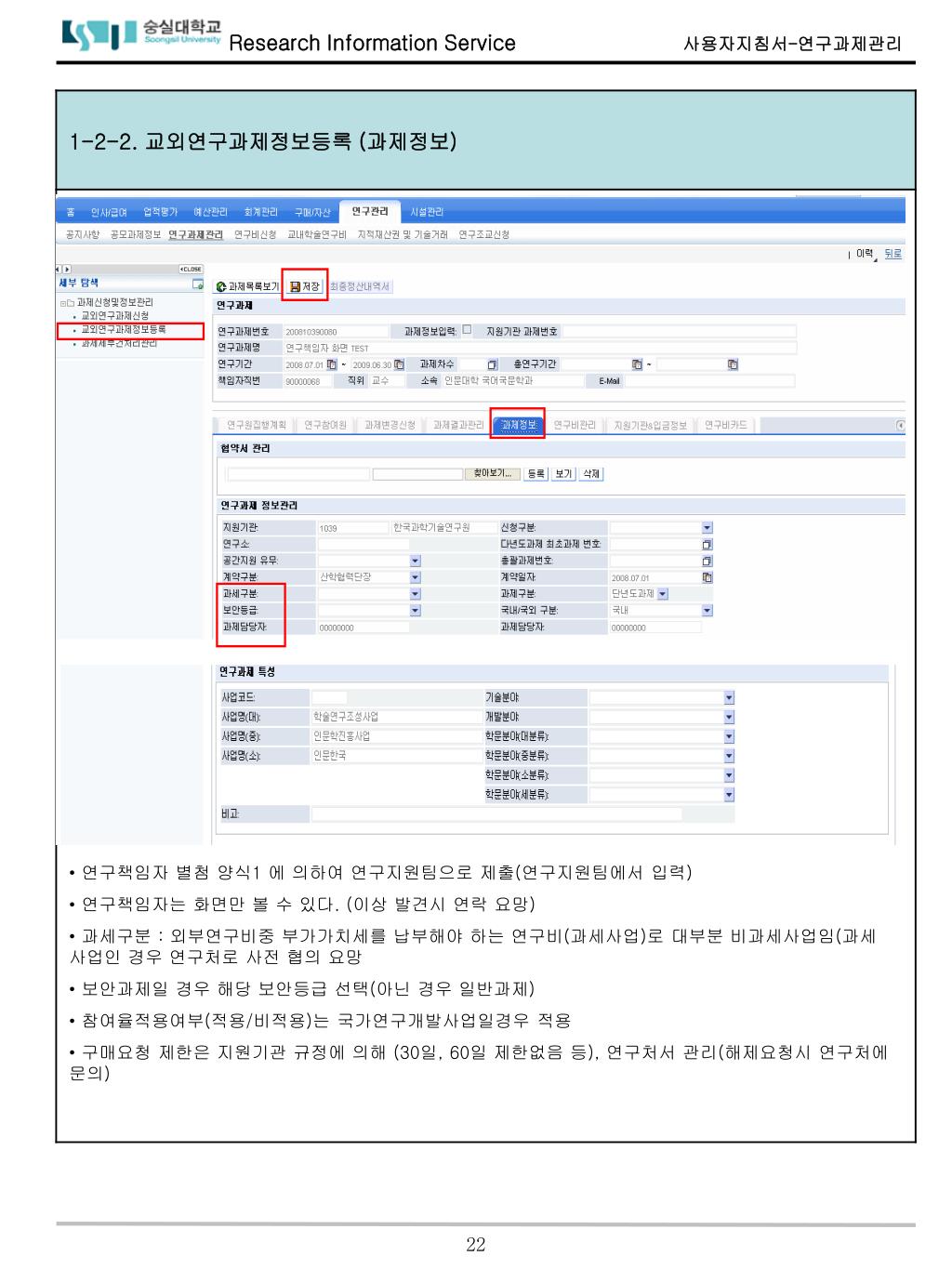This screenshot has width=952, height=1269.
Task: Switch to the 과제변경신청 tab
Action: coord(390,425)
